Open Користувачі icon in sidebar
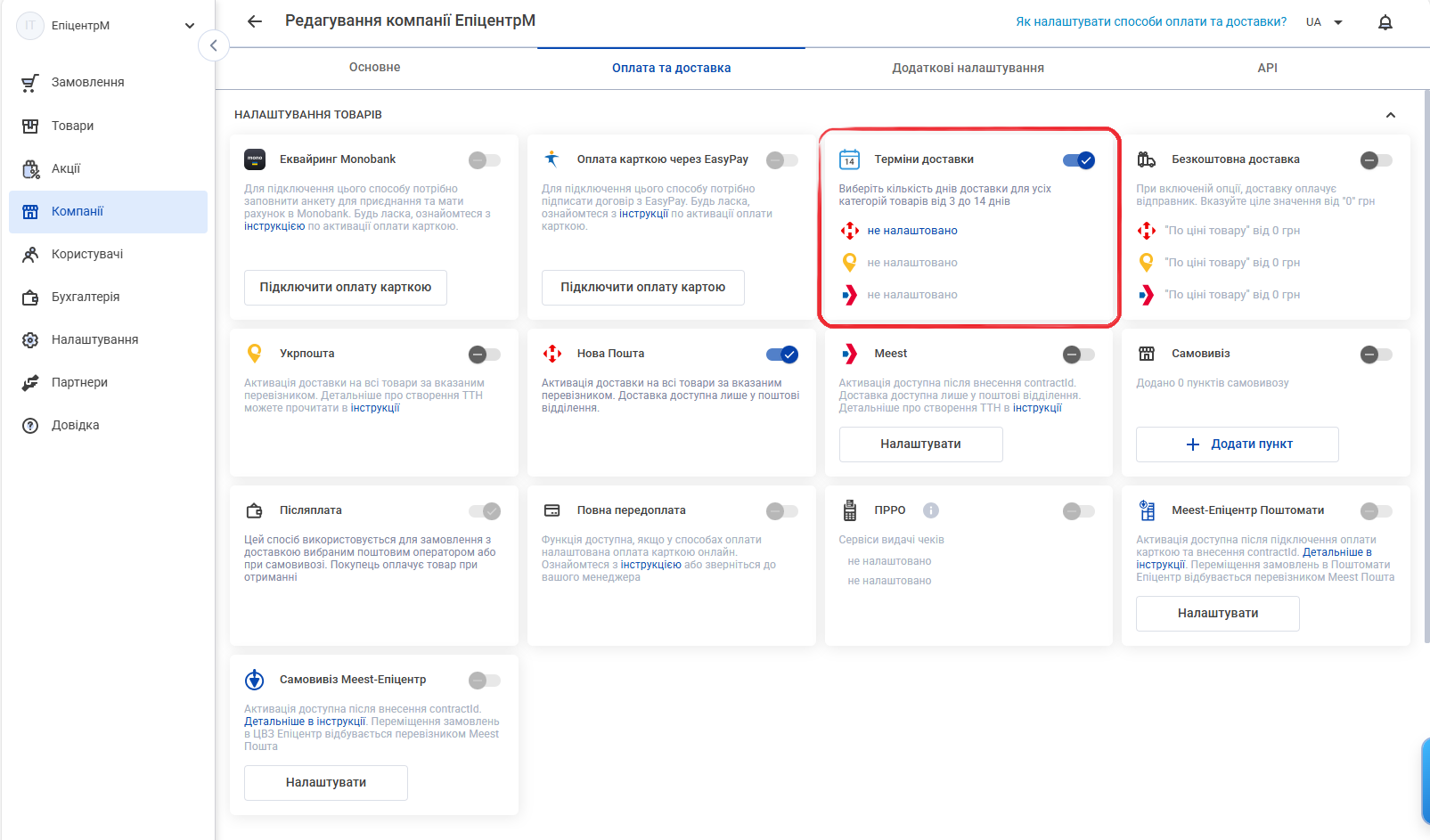1430x840 pixels. (x=30, y=254)
